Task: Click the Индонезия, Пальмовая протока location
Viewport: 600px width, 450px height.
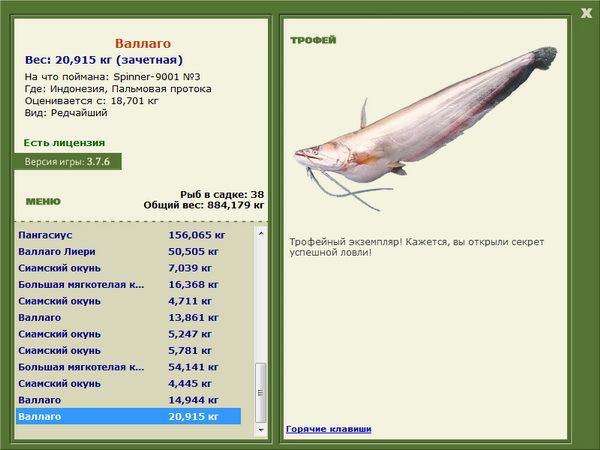Action: (x=131, y=89)
